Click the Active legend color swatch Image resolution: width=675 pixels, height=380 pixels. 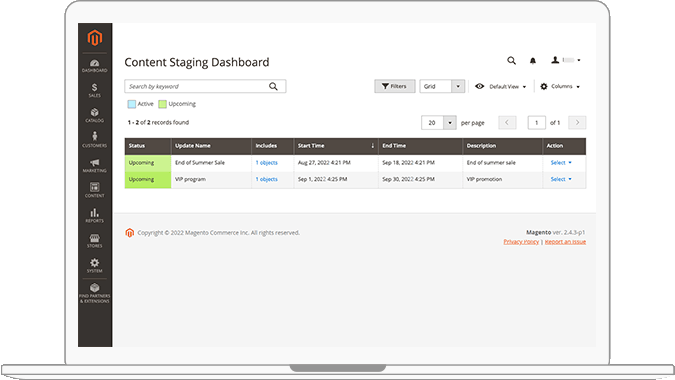132,104
